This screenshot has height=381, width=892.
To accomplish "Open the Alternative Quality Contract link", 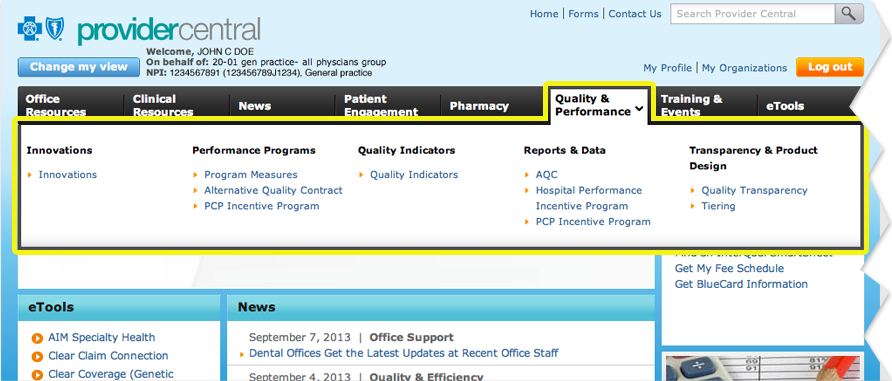I will [274, 190].
